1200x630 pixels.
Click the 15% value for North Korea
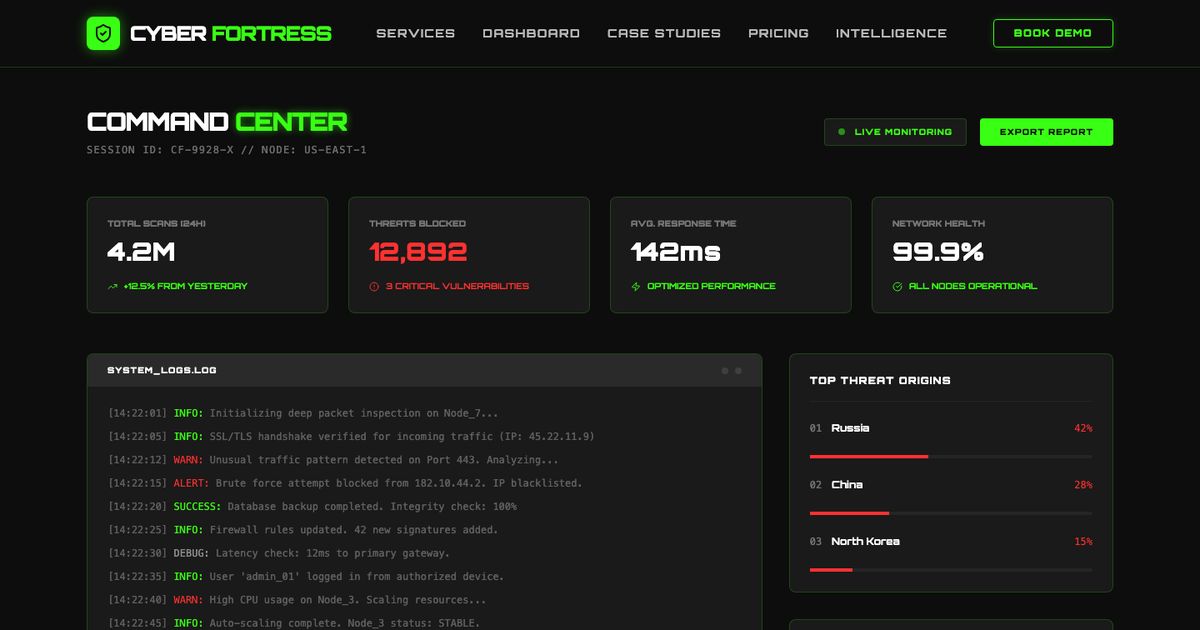tap(1083, 542)
